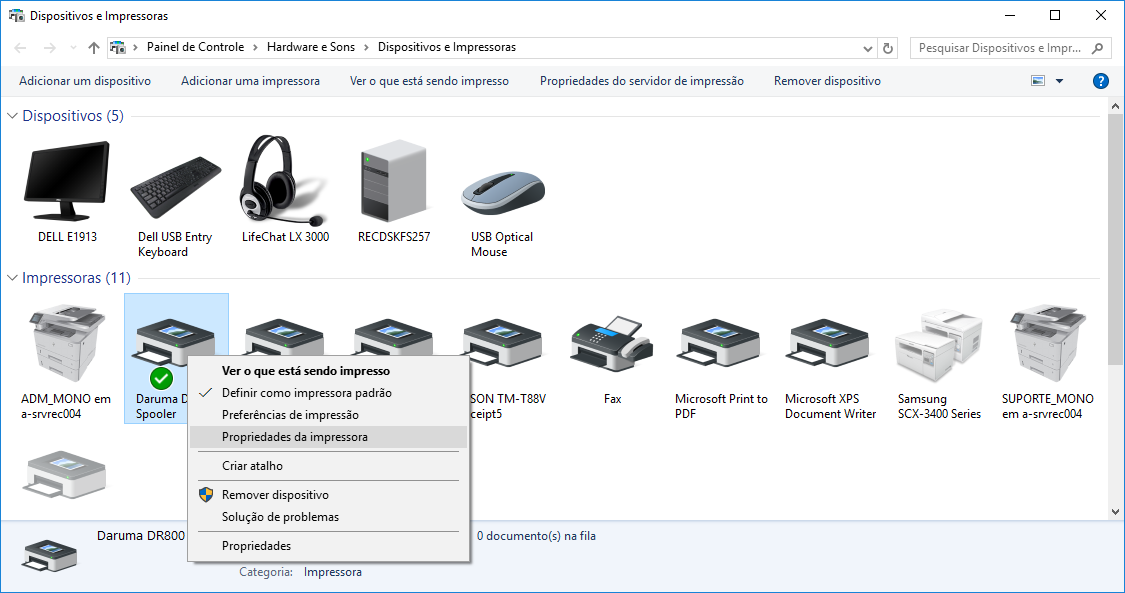Select the RECDSKFS257 computer device
This screenshot has height=593, width=1125.
click(394, 189)
